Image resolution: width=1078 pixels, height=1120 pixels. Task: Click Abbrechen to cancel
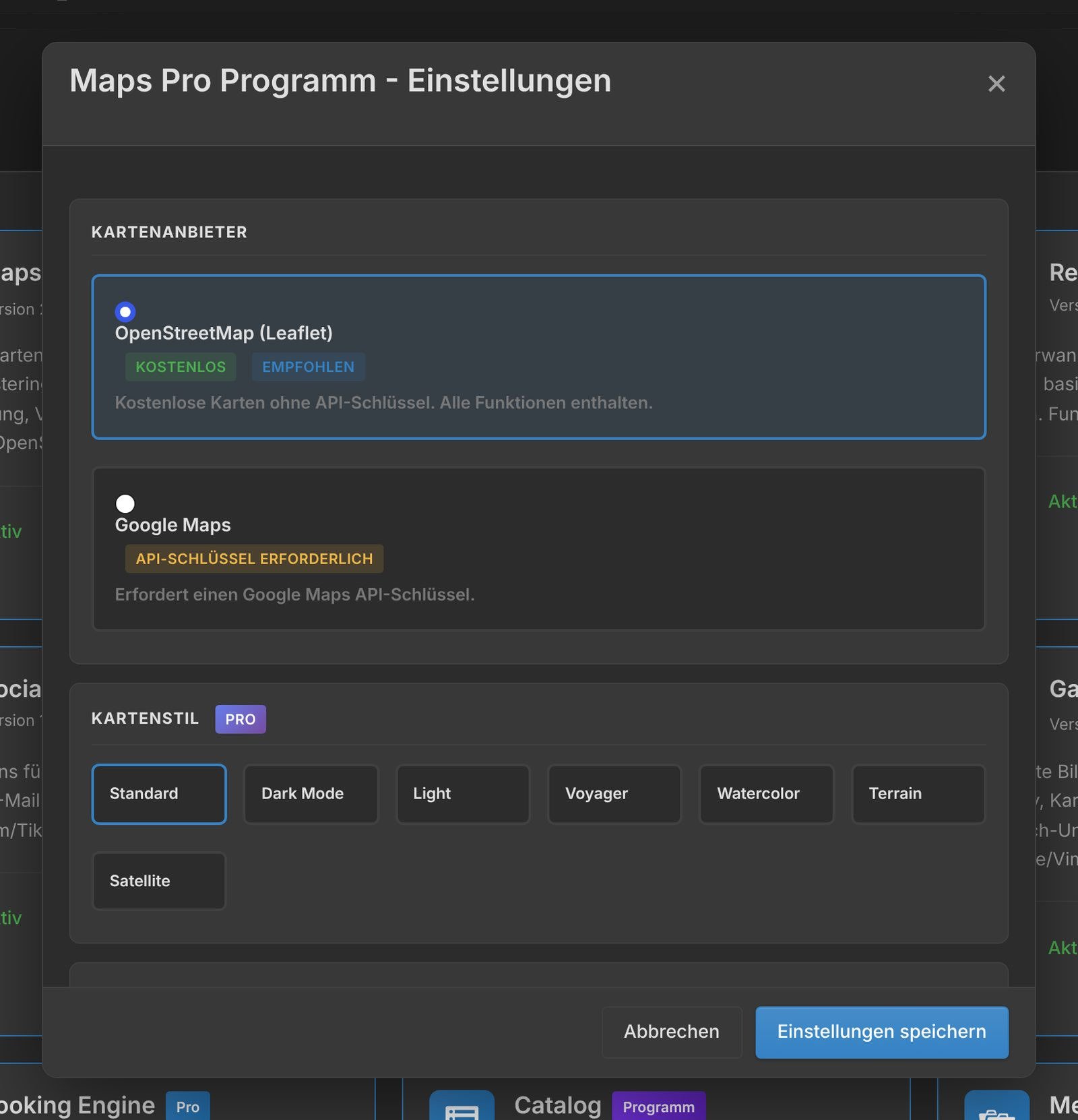672,1032
